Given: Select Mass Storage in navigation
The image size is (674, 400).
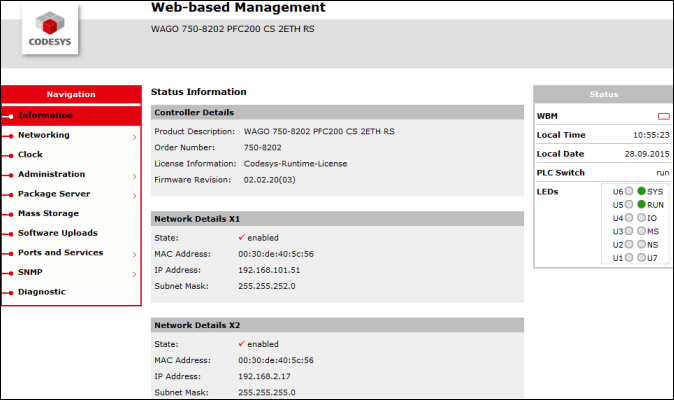Looking at the screenshot, I should click(48, 214).
